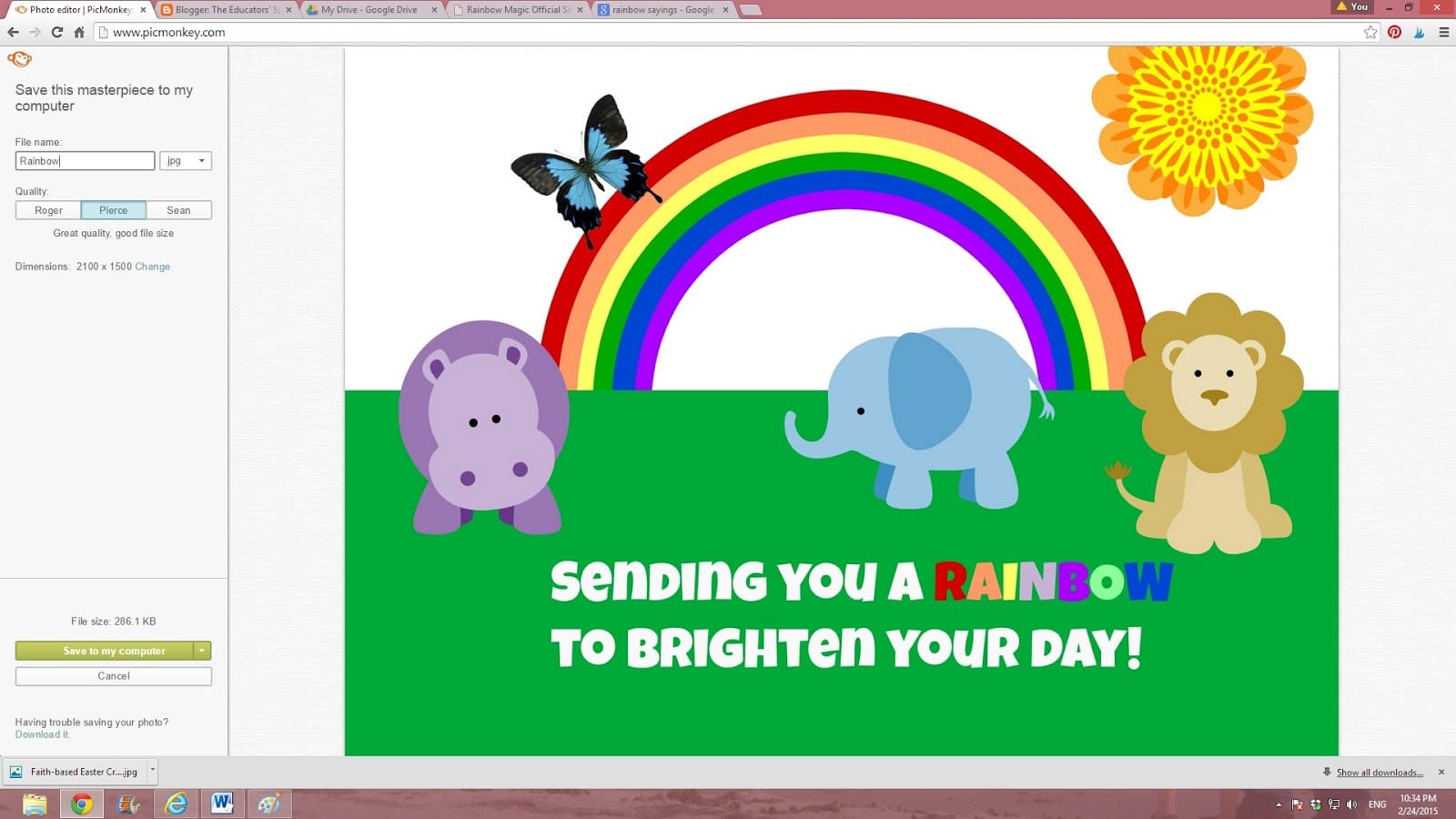Open Microsoft Word from the taskbar
This screenshot has height=819, width=1456.
click(222, 804)
